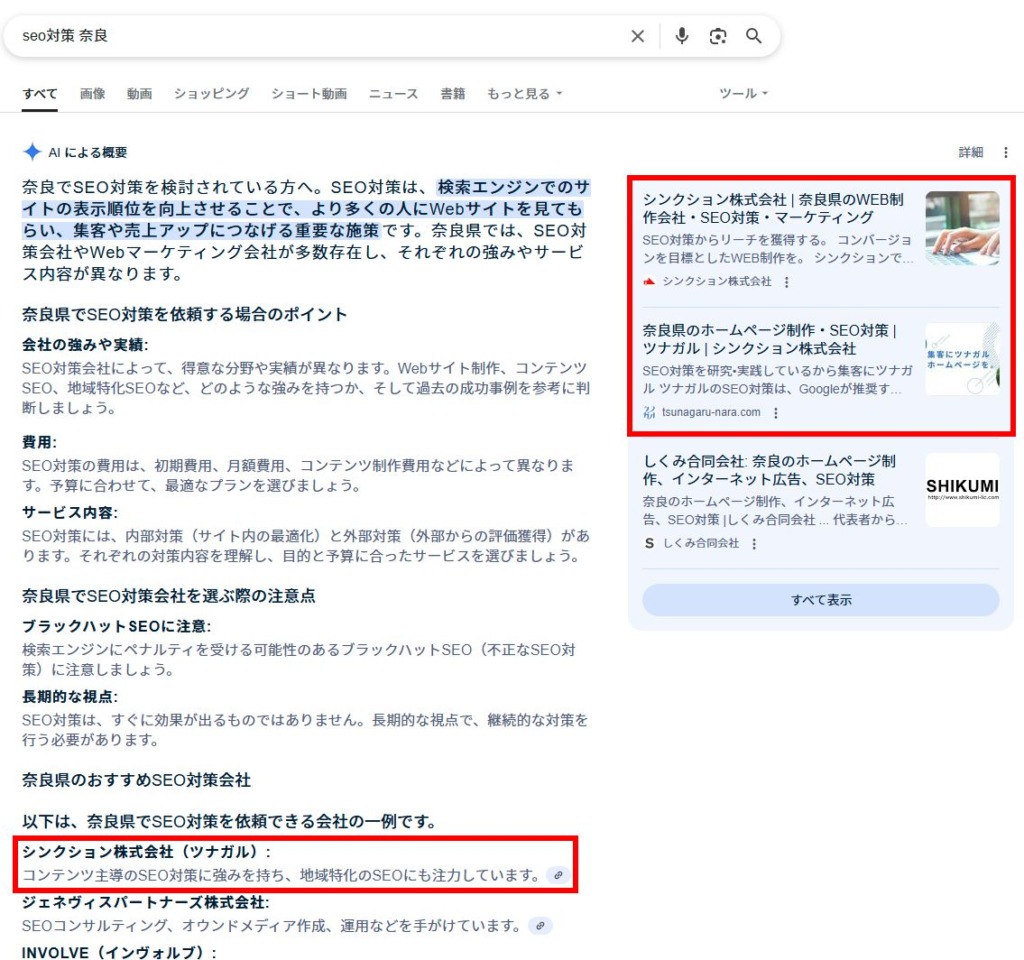Click the magnifying glass search icon

click(x=754, y=36)
